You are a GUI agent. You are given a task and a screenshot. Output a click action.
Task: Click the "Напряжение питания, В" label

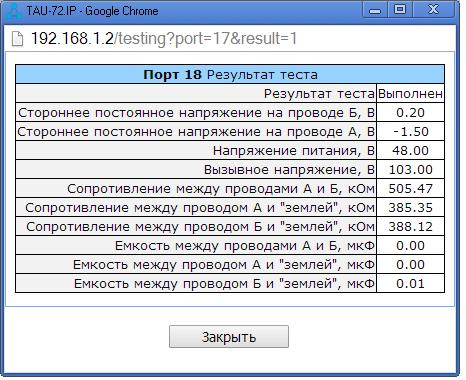[294, 151]
